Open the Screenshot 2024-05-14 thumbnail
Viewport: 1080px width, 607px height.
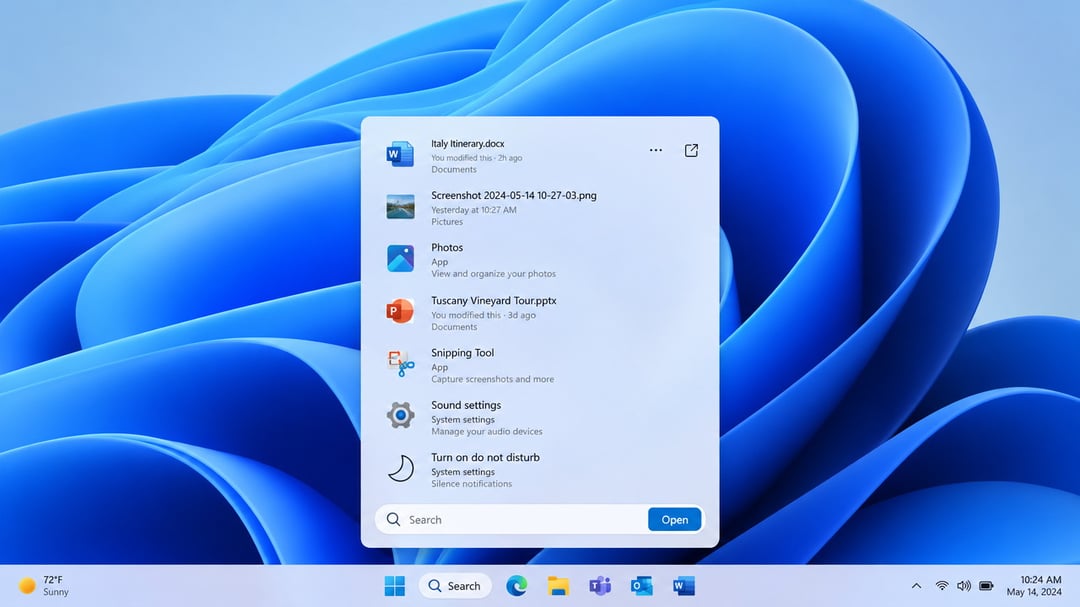(x=400, y=207)
